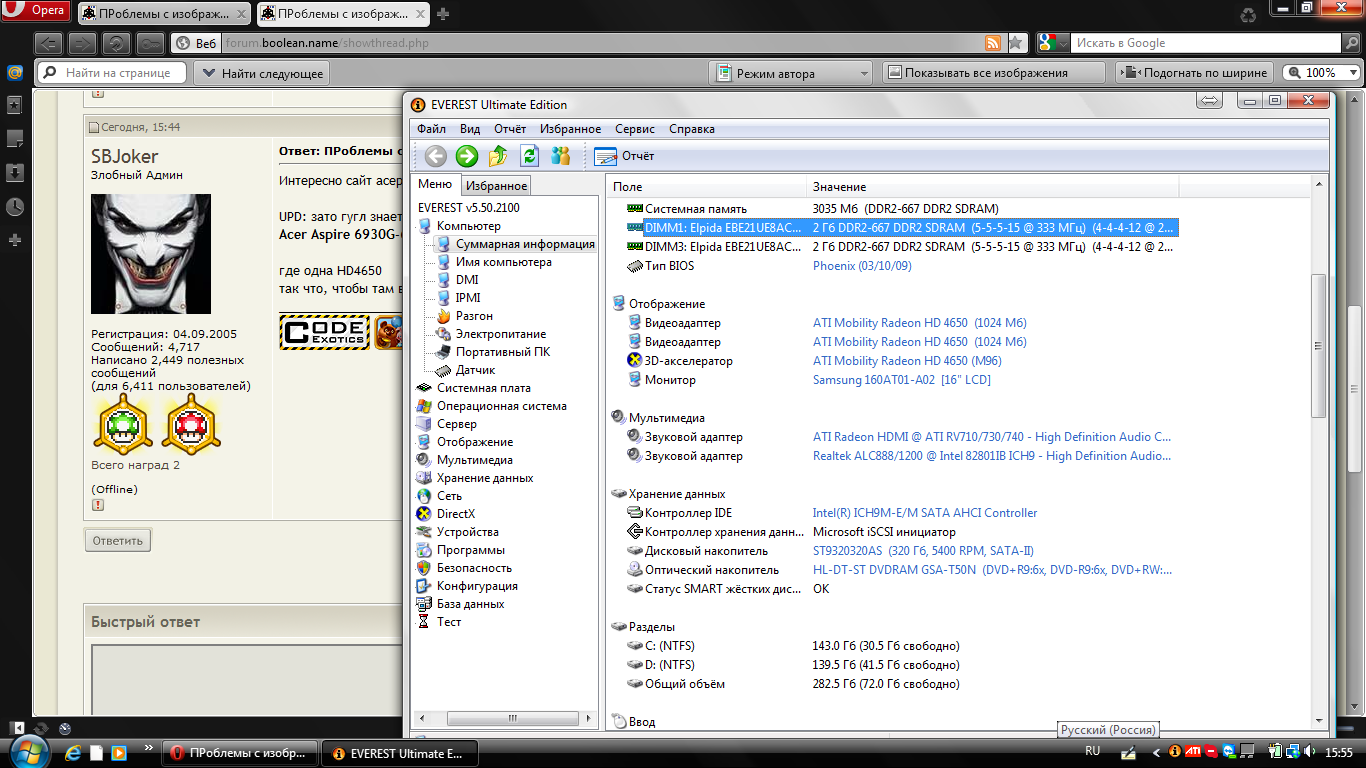
Task: Select Разгон in the tree menu
Action: click(x=474, y=316)
